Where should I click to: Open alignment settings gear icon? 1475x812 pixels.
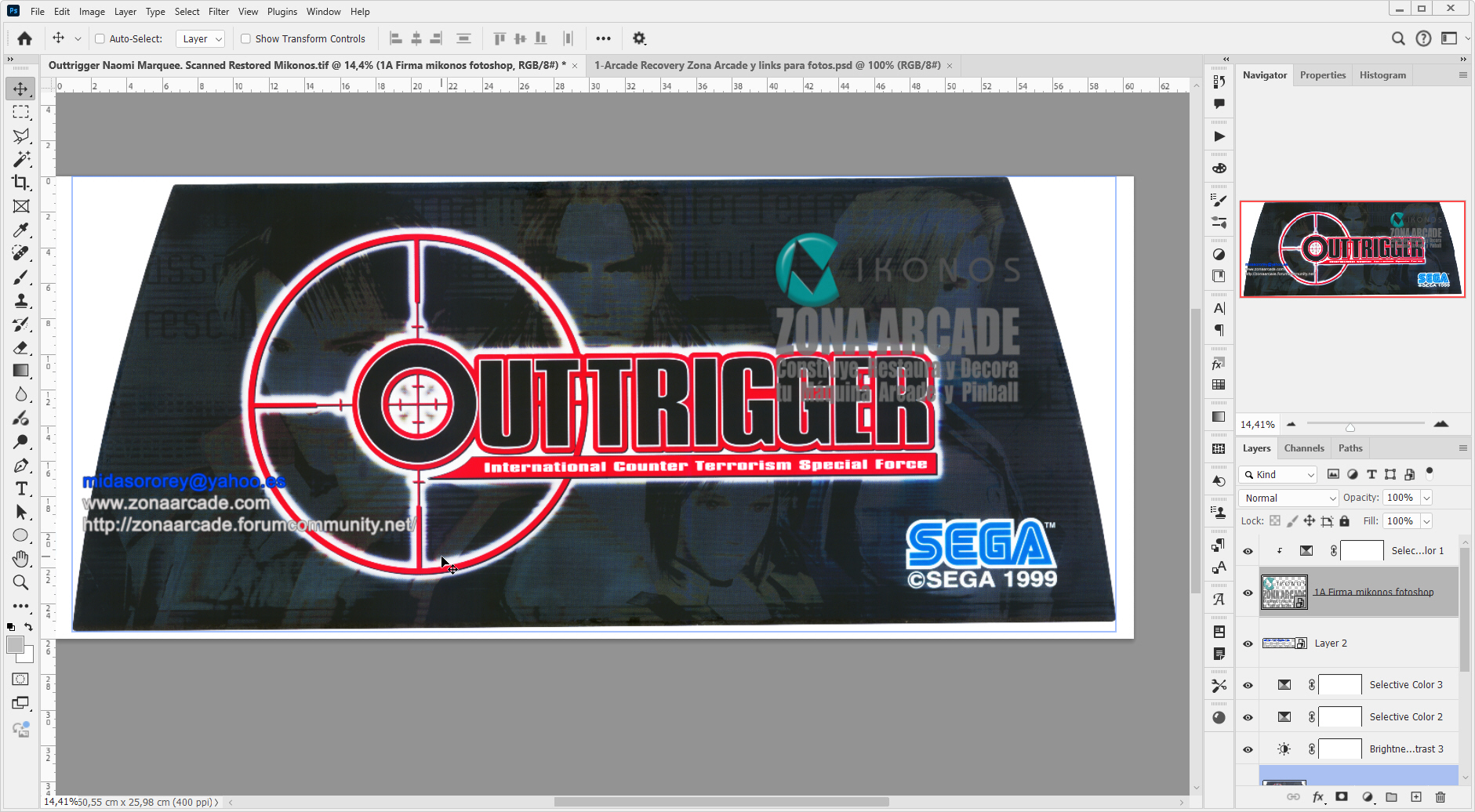[x=639, y=38]
